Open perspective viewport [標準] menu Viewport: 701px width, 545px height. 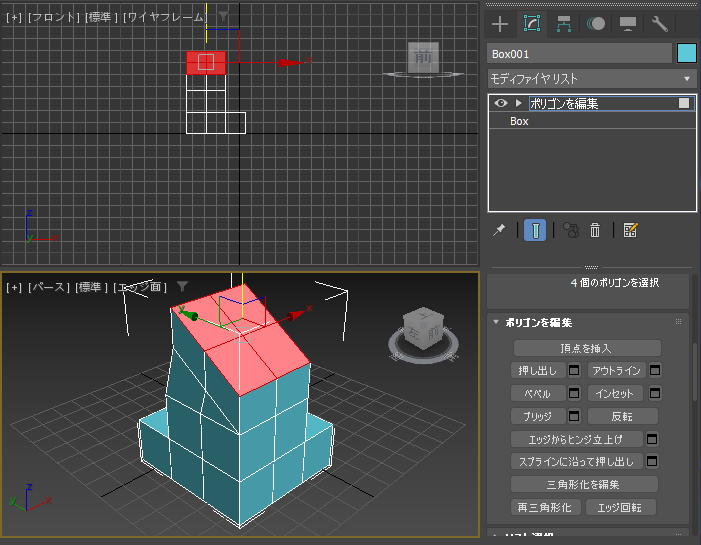91,287
